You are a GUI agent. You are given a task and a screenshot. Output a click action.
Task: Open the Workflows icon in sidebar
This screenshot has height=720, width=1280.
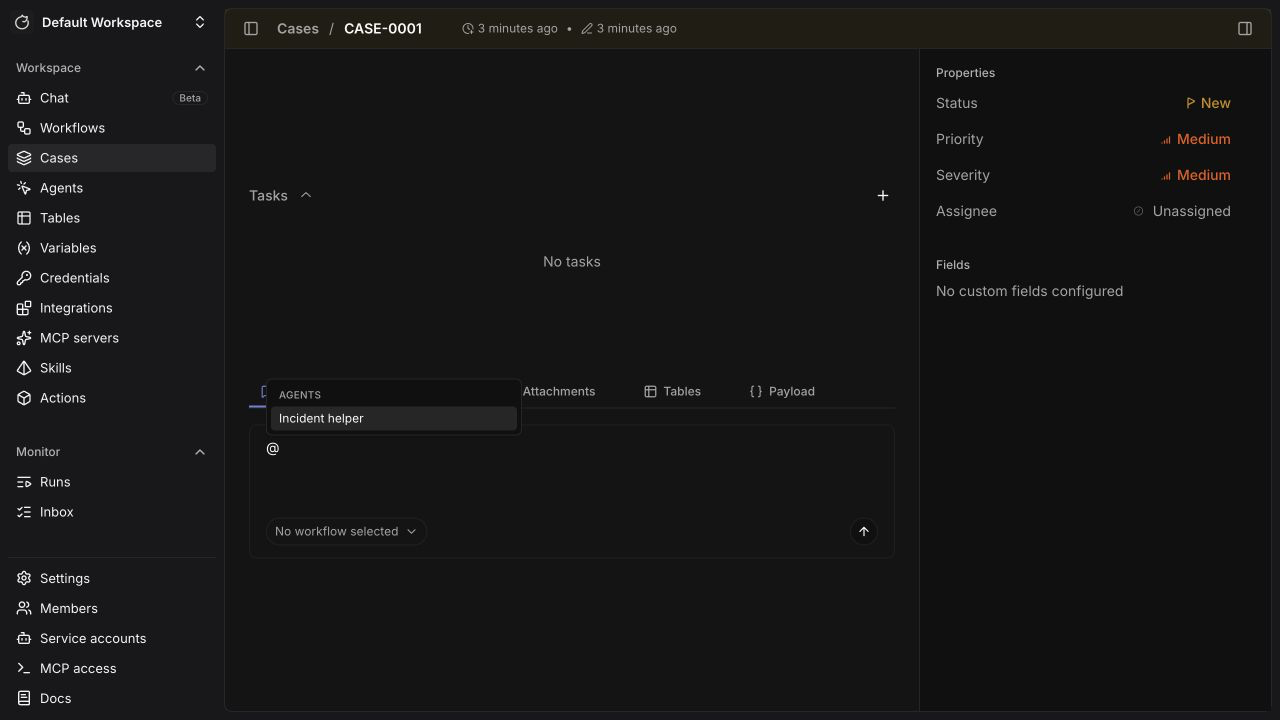[x=24, y=128]
